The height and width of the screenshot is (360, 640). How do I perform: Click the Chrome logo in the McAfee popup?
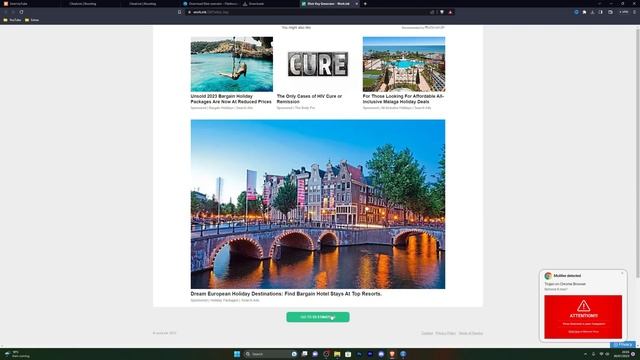(548, 276)
